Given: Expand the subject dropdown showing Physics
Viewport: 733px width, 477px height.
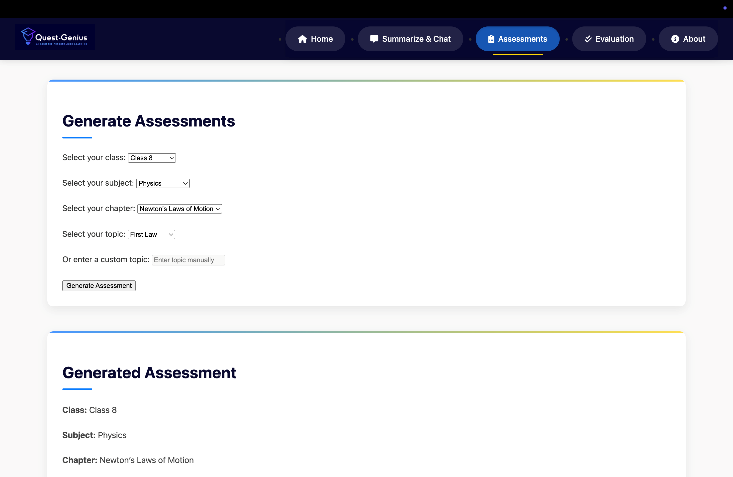Looking at the screenshot, I should coord(163,183).
